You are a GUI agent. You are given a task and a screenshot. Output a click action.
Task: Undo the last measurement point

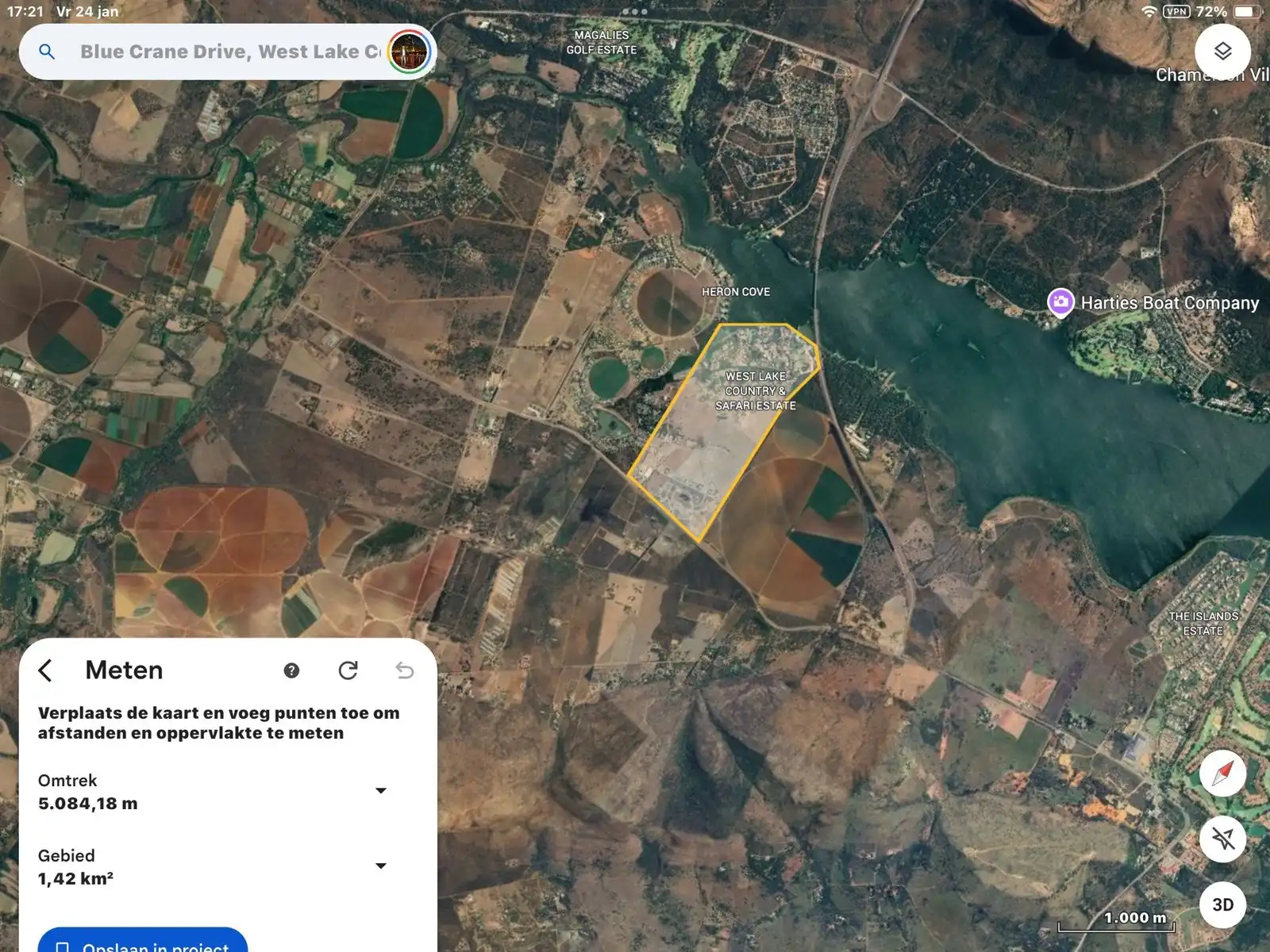405,670
